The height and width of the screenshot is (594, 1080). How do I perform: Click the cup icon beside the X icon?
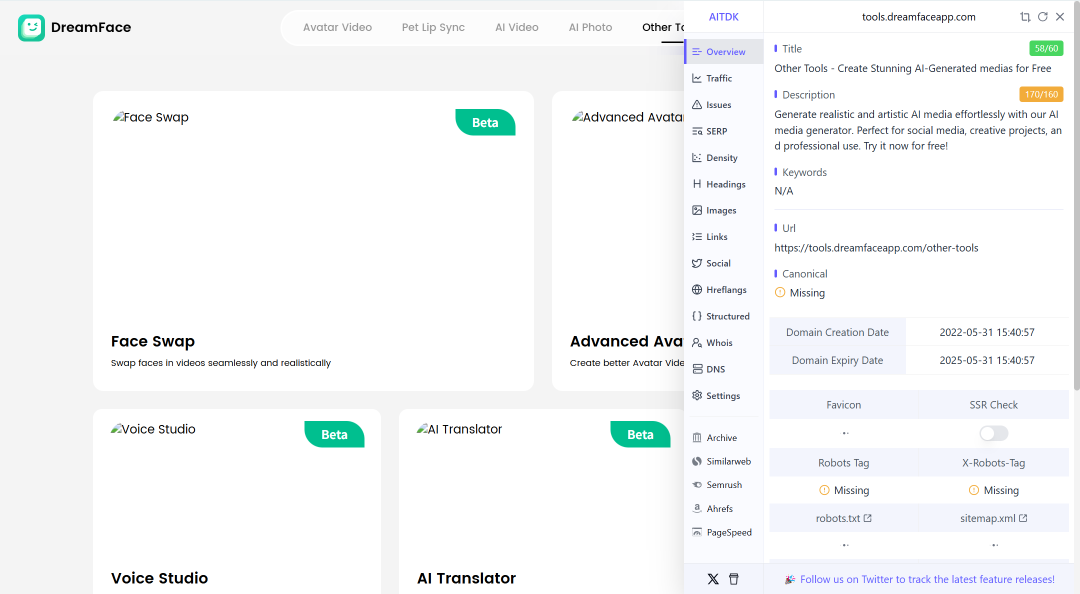coord(734,579)
